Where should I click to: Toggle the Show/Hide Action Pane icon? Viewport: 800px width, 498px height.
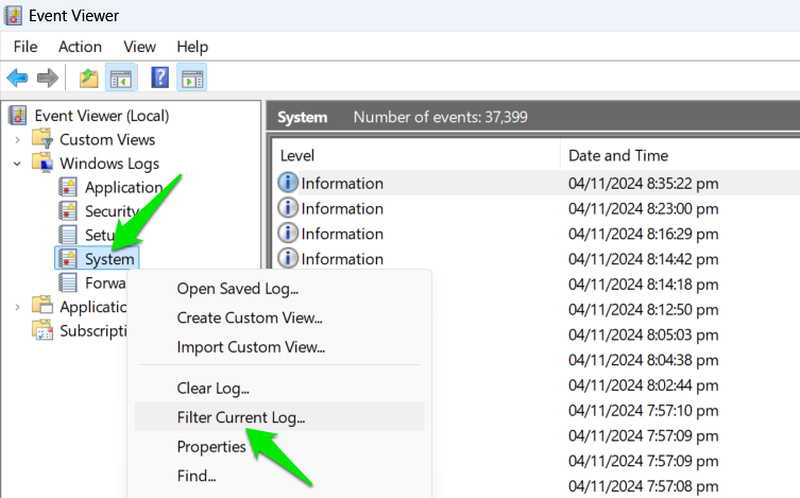(192, 78)
